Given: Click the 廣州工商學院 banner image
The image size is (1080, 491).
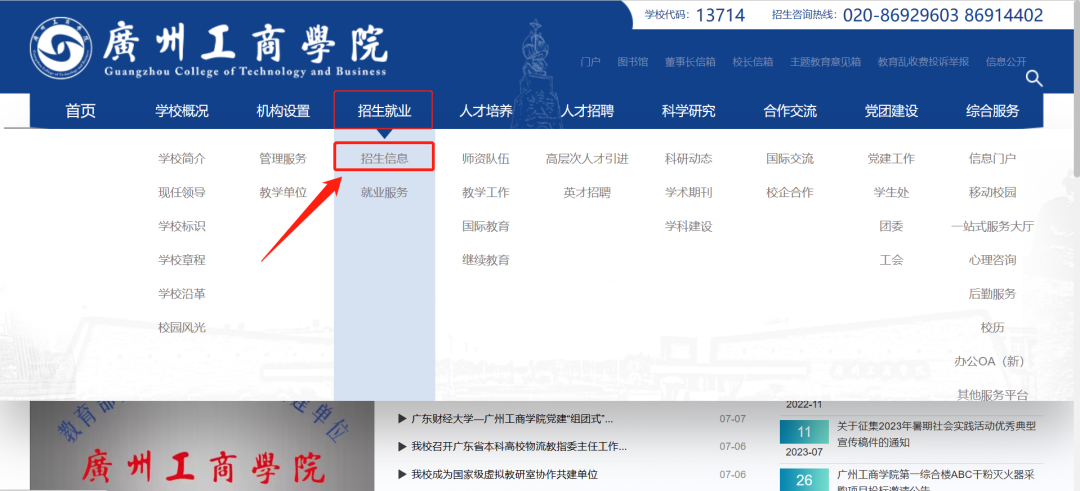Looking at the screenshot, I should (202, 446).
